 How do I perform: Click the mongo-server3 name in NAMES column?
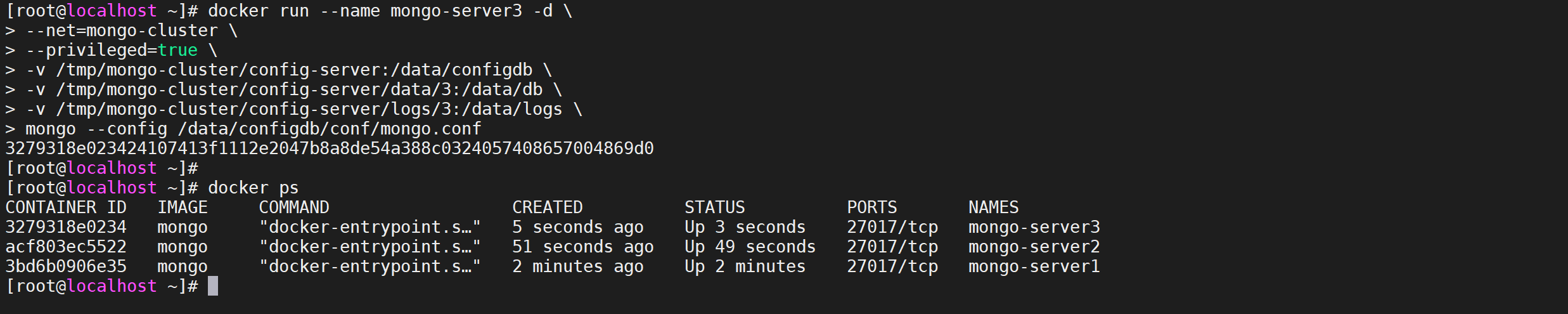click(1034, 227)
